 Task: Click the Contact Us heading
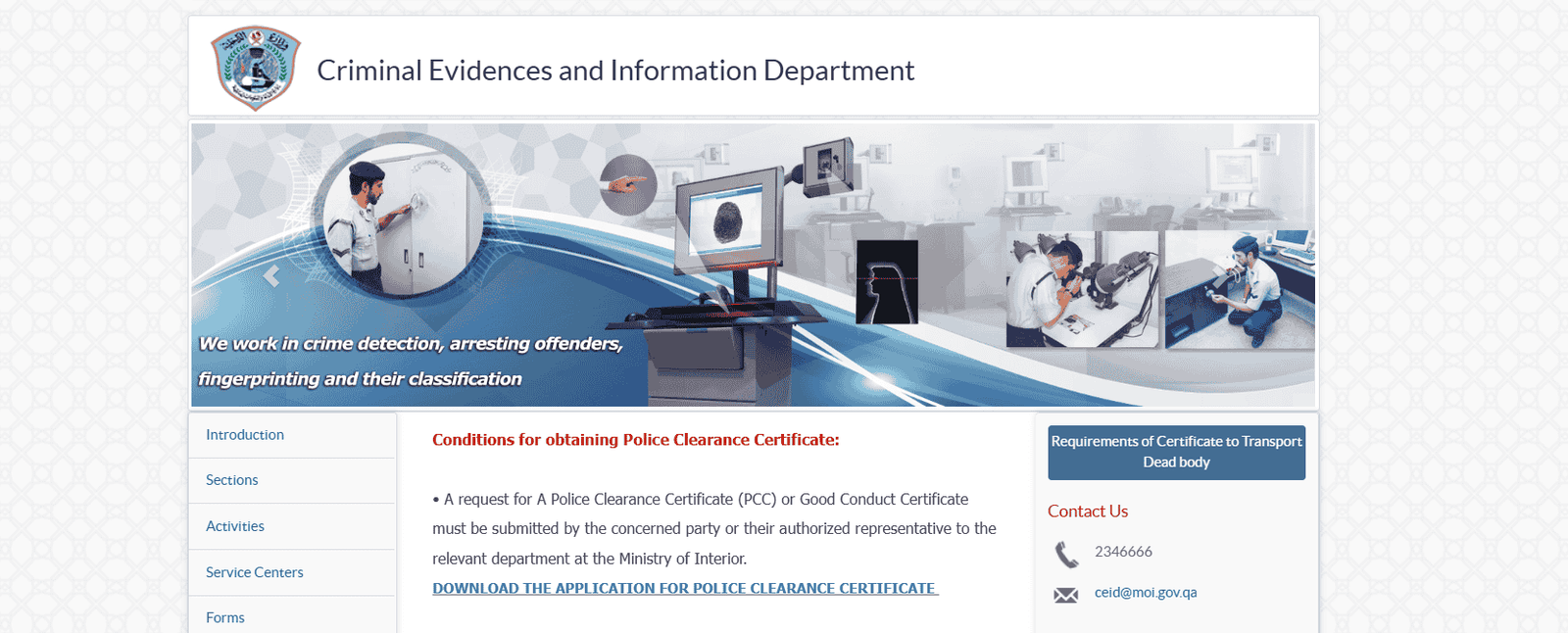(x=1088, y=511)
